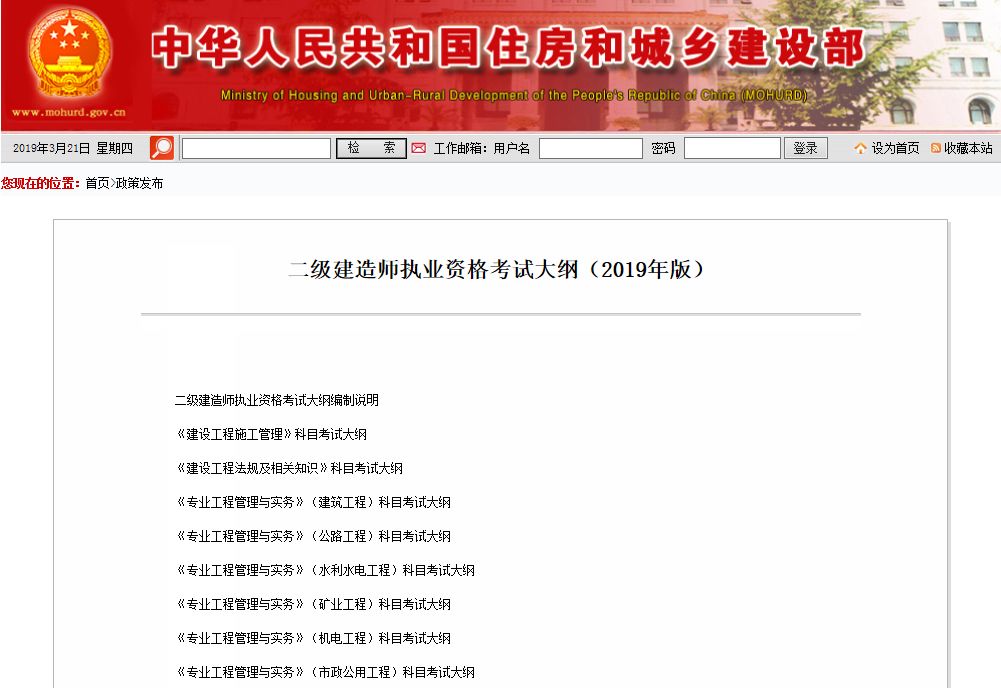Screen dimensions: 1001x688
Task: Click the 收藏本站 link
Action: point(968,148)
